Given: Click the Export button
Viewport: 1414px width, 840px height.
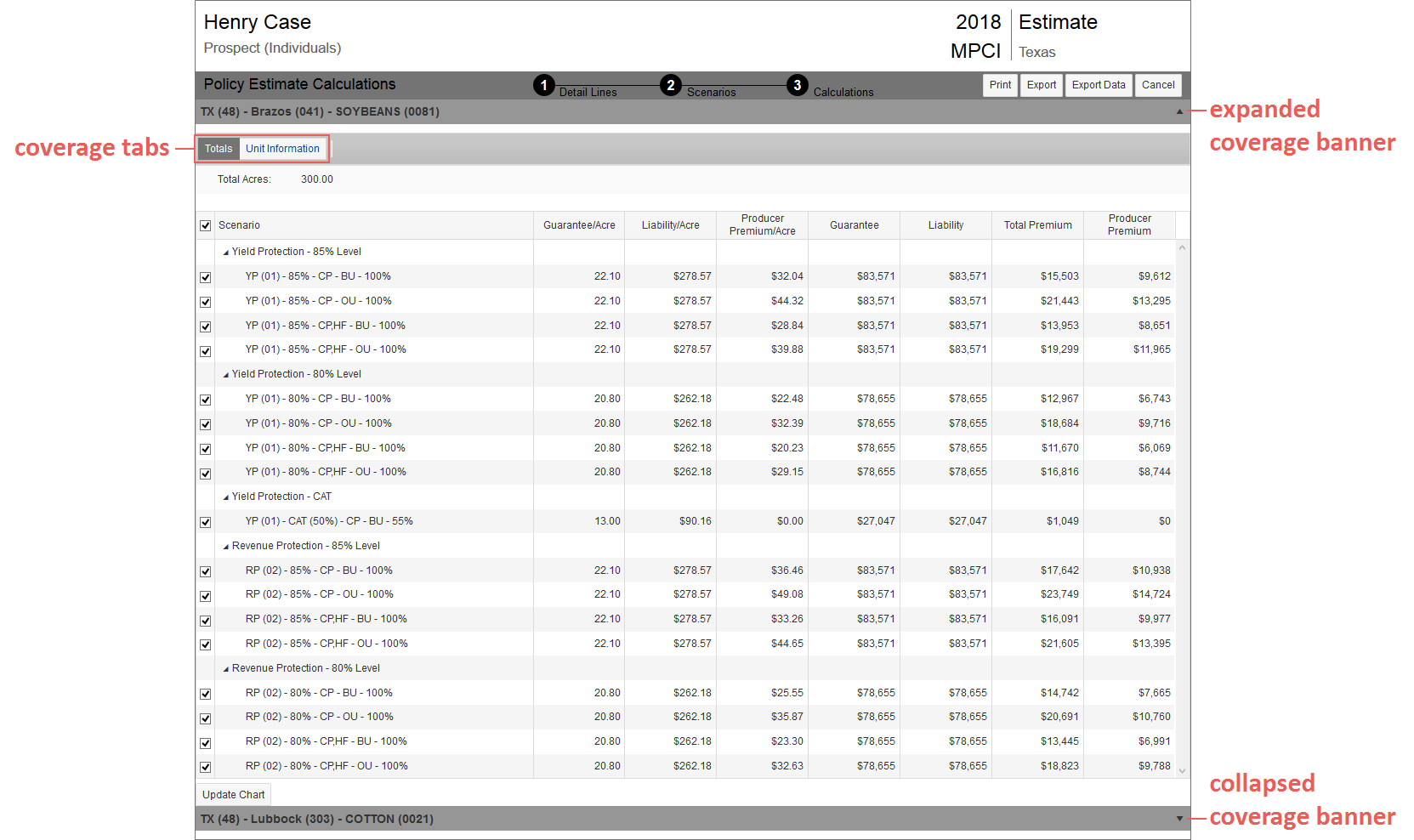Looking at the screenshot, I should click(x=1041, y=85).
